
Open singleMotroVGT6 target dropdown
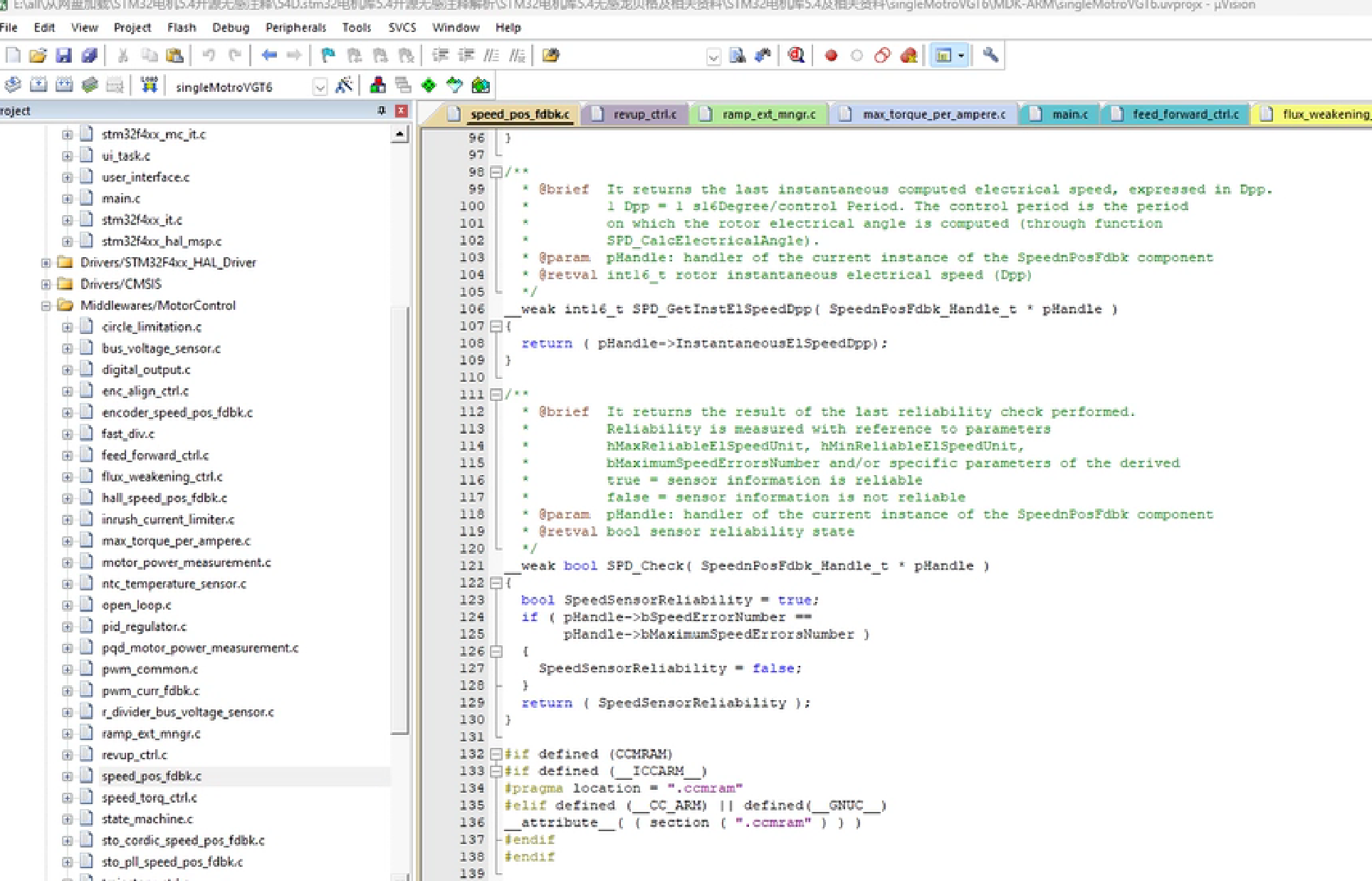pos(320,87)
